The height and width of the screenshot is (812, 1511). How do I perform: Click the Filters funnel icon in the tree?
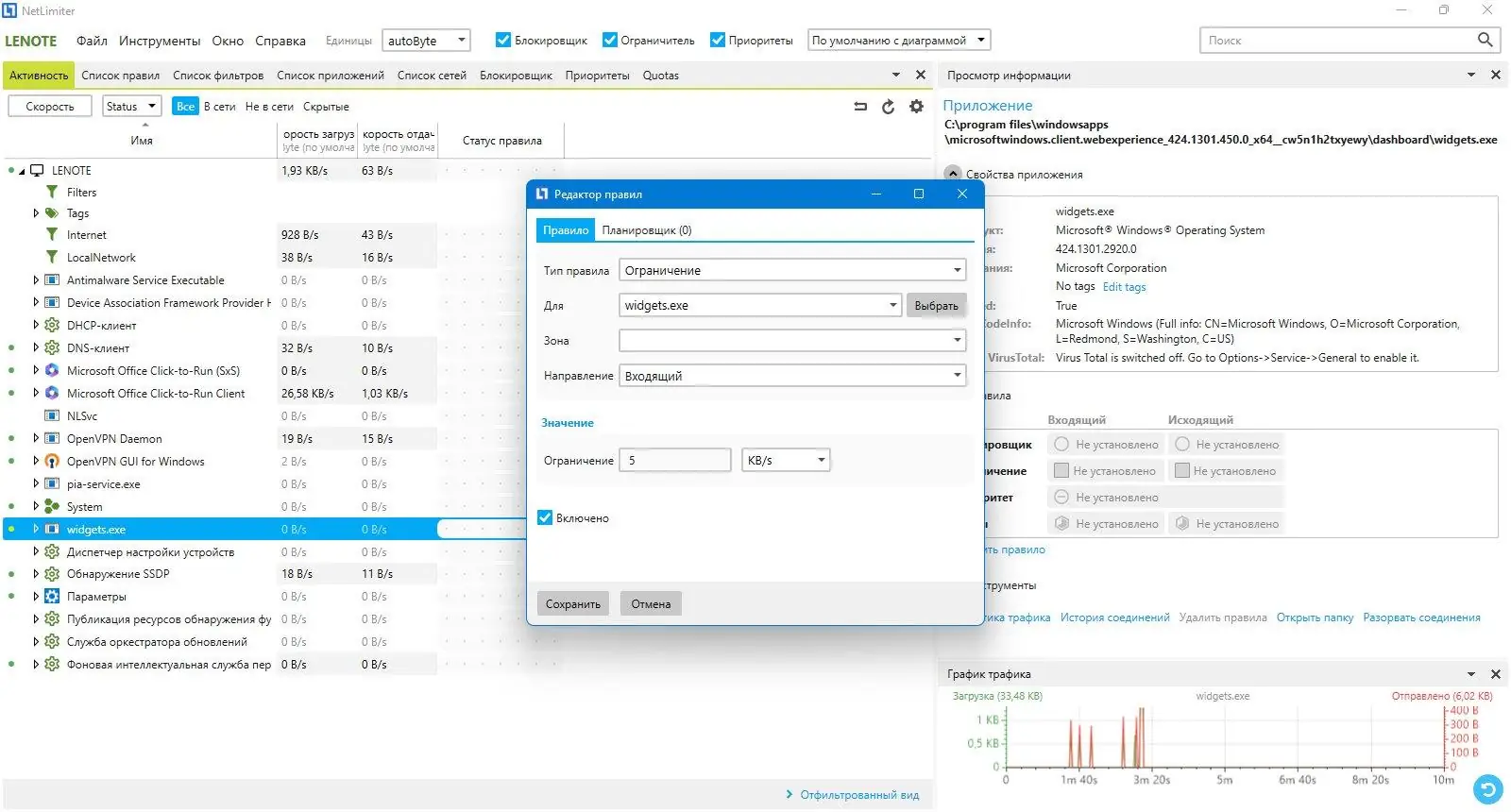click(x=52, y=192)
